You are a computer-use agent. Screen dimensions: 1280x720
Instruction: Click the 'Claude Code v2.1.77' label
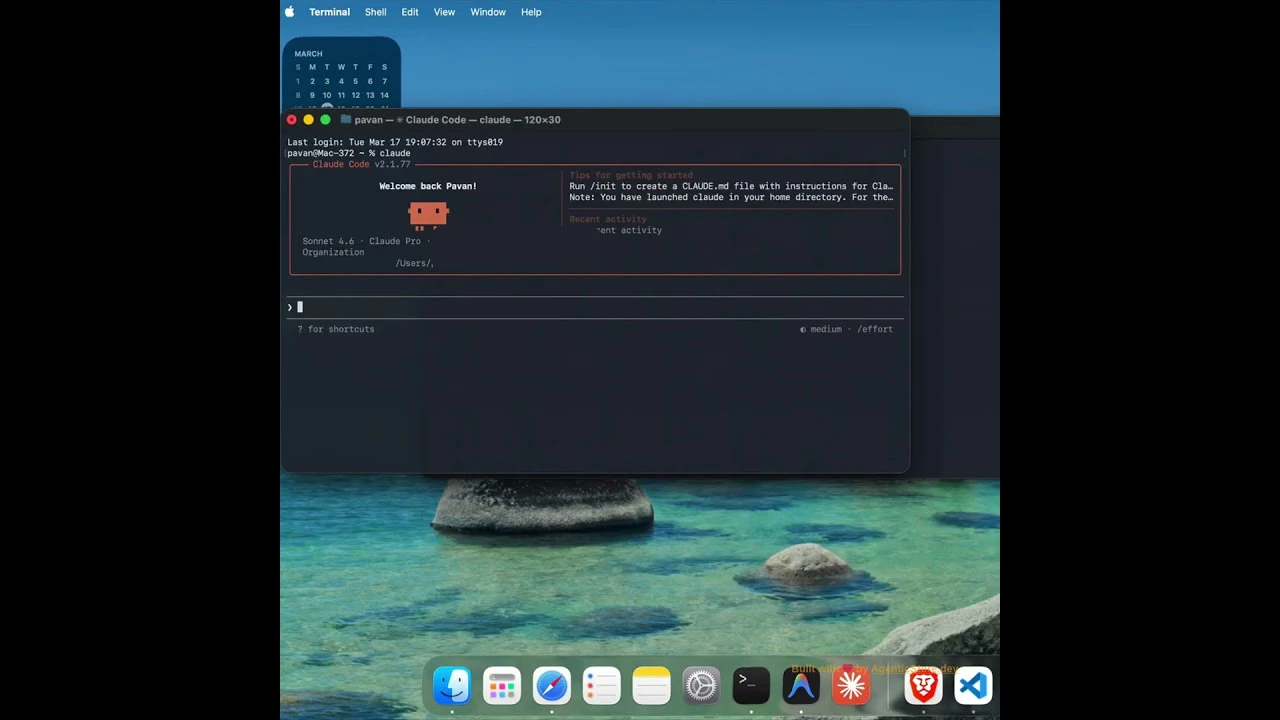pyautogui.click(x=362, y=164)
